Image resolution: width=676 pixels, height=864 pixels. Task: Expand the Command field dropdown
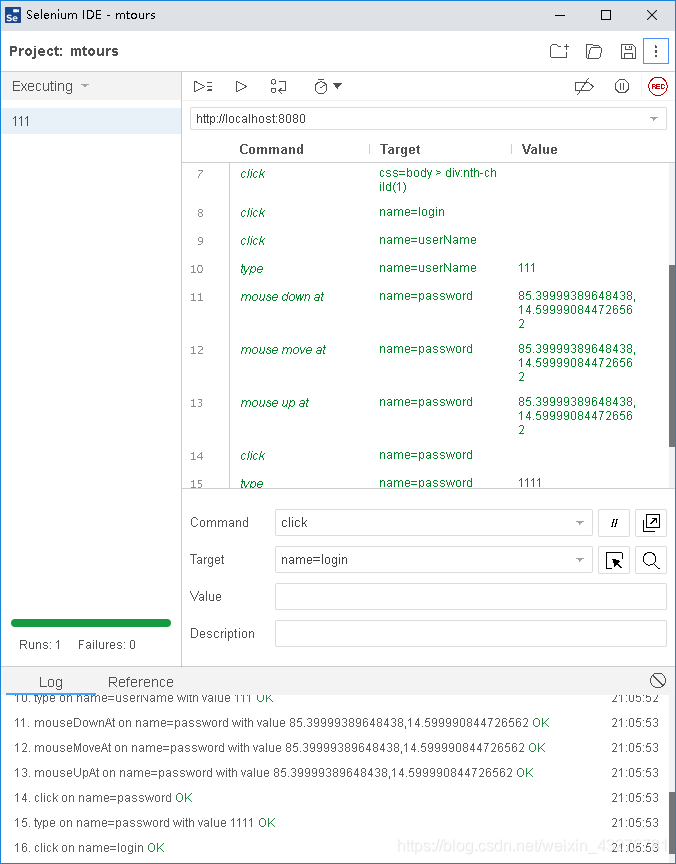[580, 523]
